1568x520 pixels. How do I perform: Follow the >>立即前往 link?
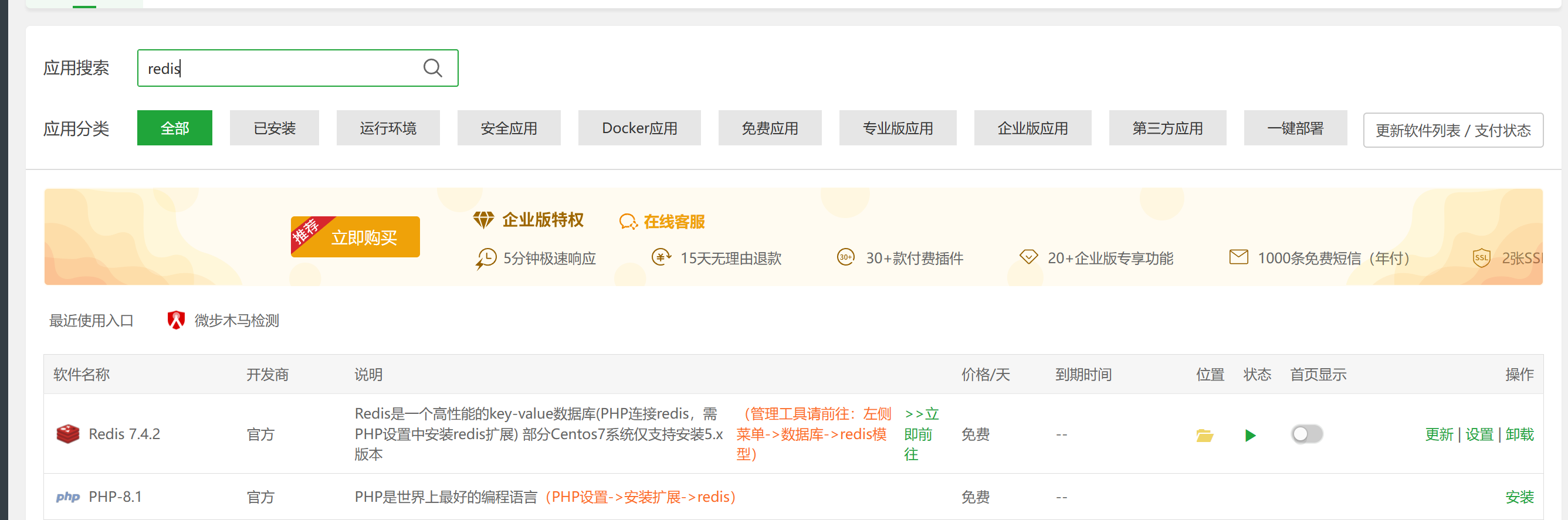pos(921,434)
